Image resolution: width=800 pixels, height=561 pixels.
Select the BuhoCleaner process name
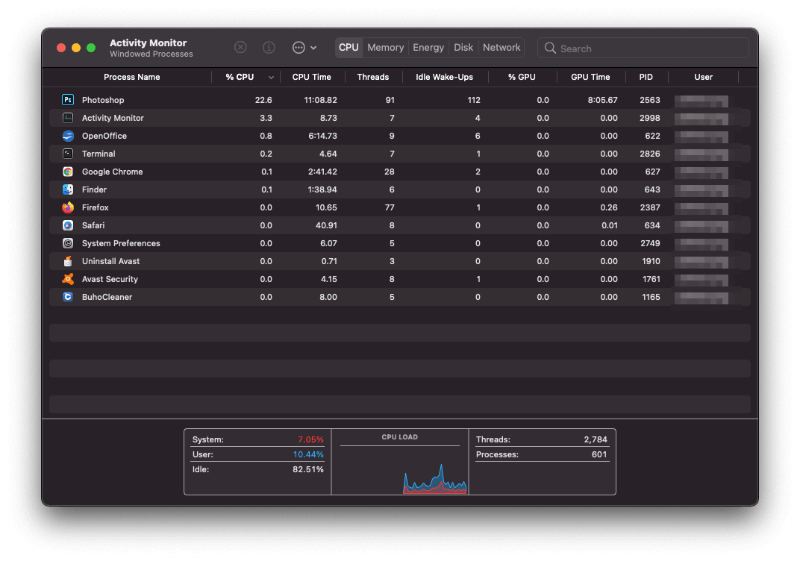pos(107,297)
